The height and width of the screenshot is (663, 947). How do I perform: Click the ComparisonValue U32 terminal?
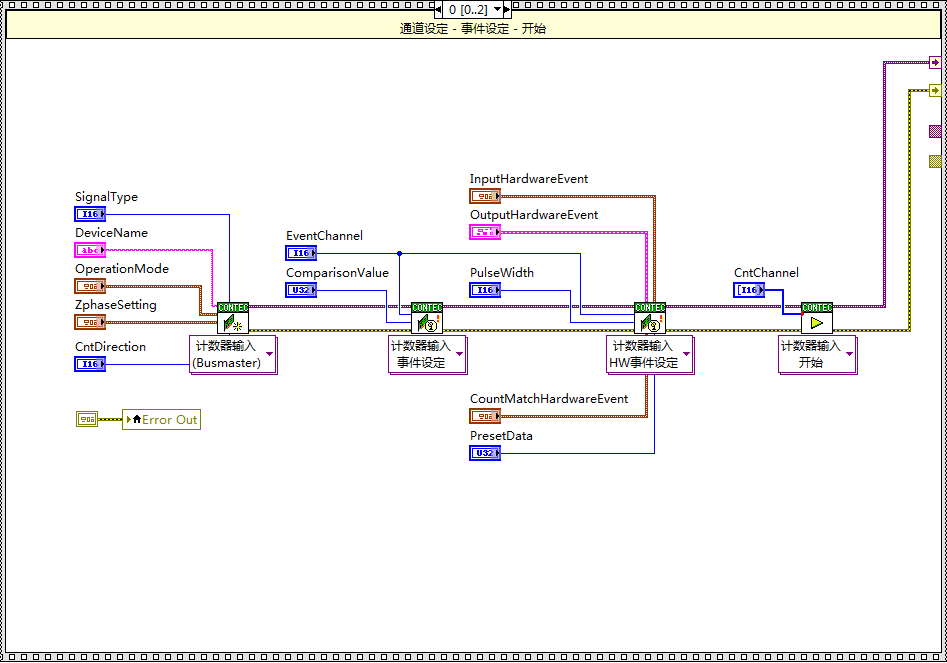tap(301, 290)
